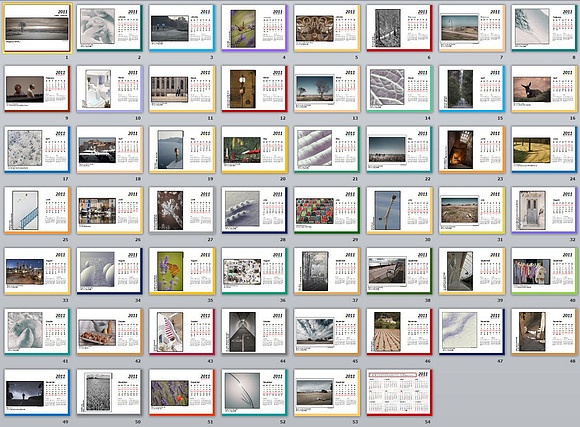Pick slide 6 black-and-white winter trees
Viewport: 580px width, 427px height.
(399, 28)
